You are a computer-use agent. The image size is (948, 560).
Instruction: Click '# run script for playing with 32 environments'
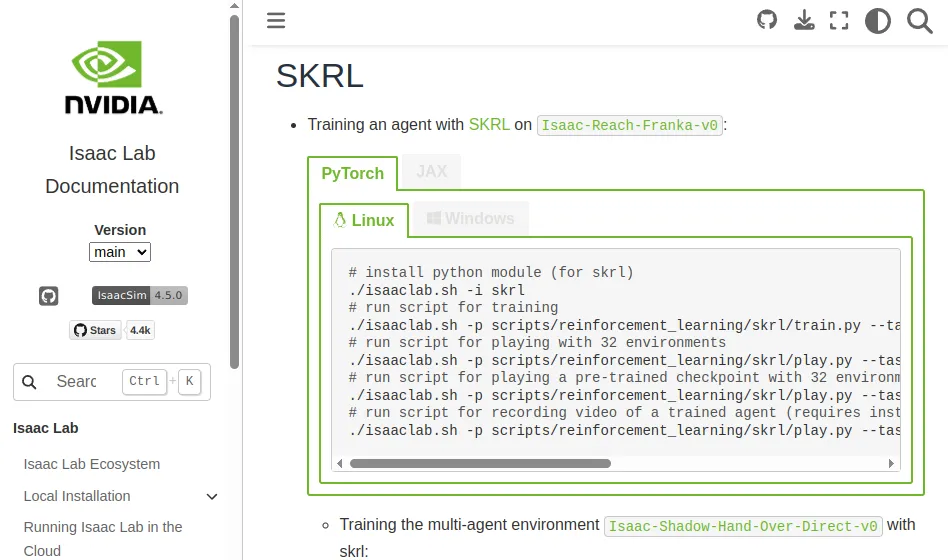click(x=537, y=342)
